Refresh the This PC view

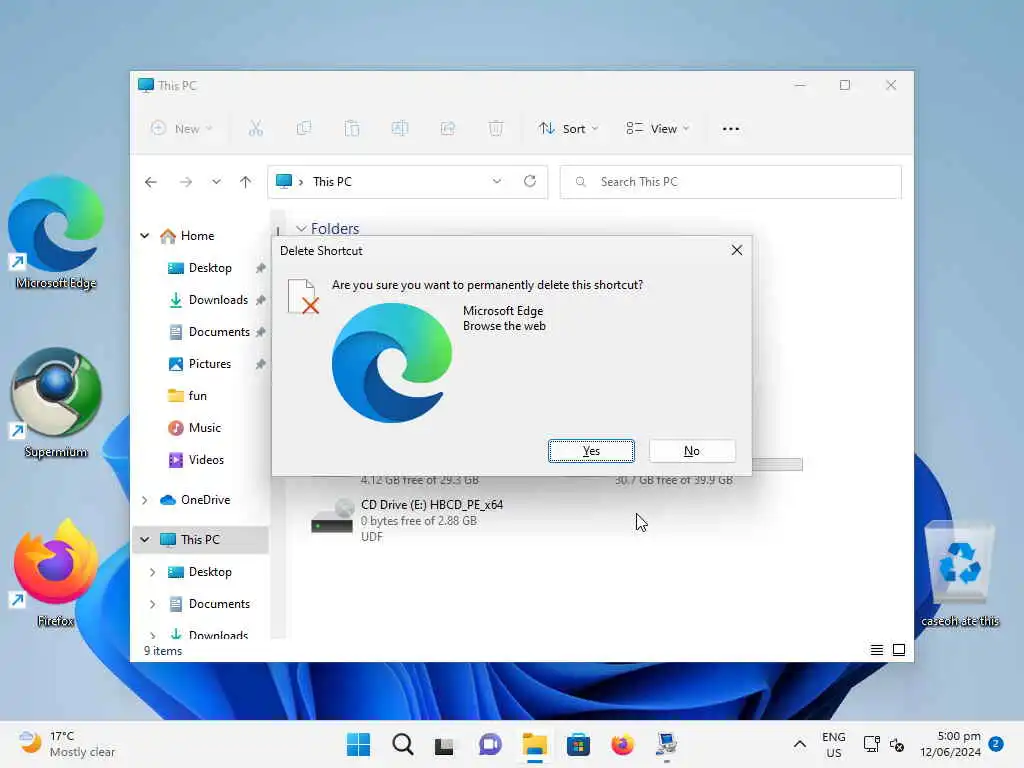tap(530, 182)
